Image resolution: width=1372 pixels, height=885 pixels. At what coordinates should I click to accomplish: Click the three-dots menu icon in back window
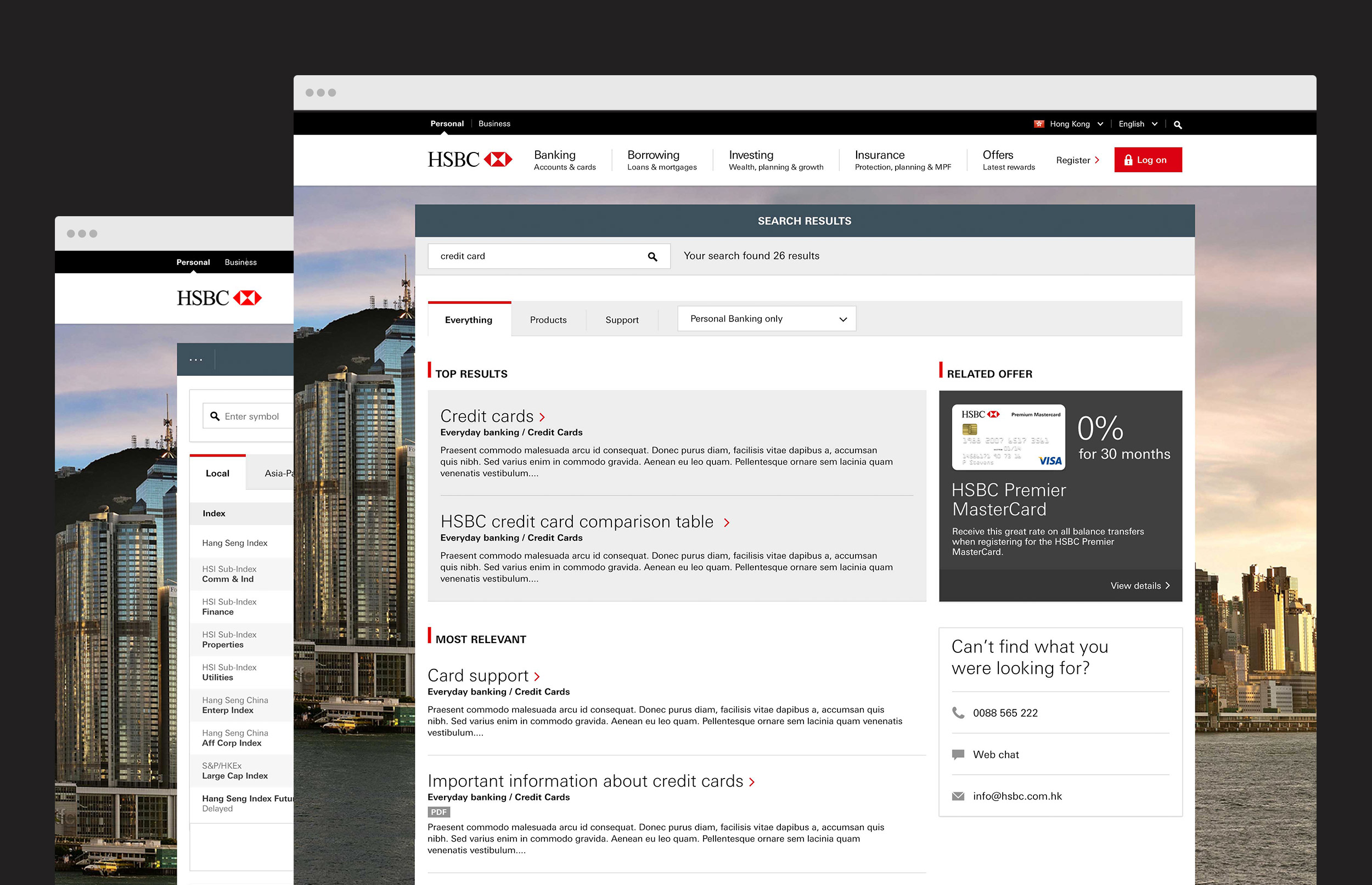pos(196,360)
